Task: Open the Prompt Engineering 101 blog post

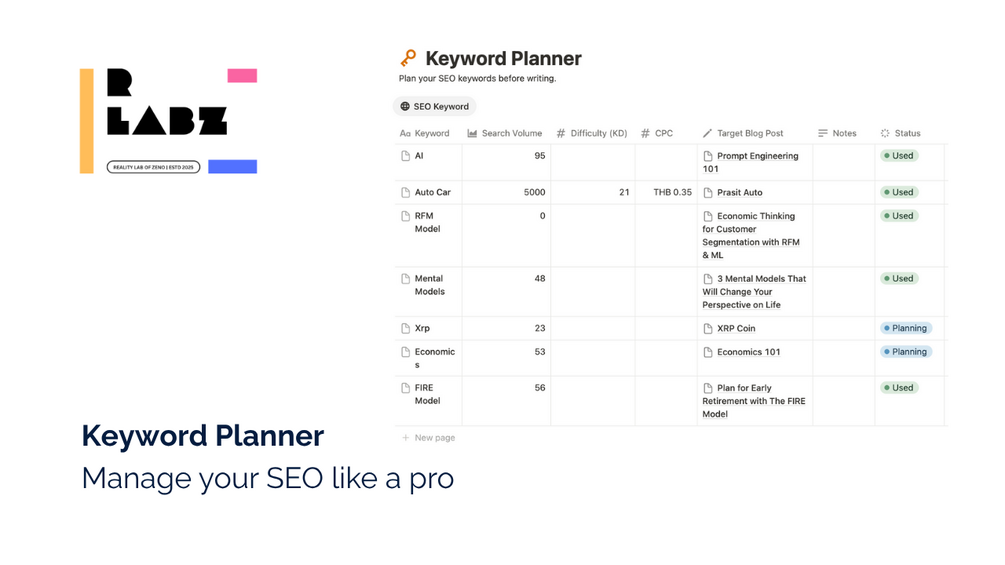Action: 757,156
